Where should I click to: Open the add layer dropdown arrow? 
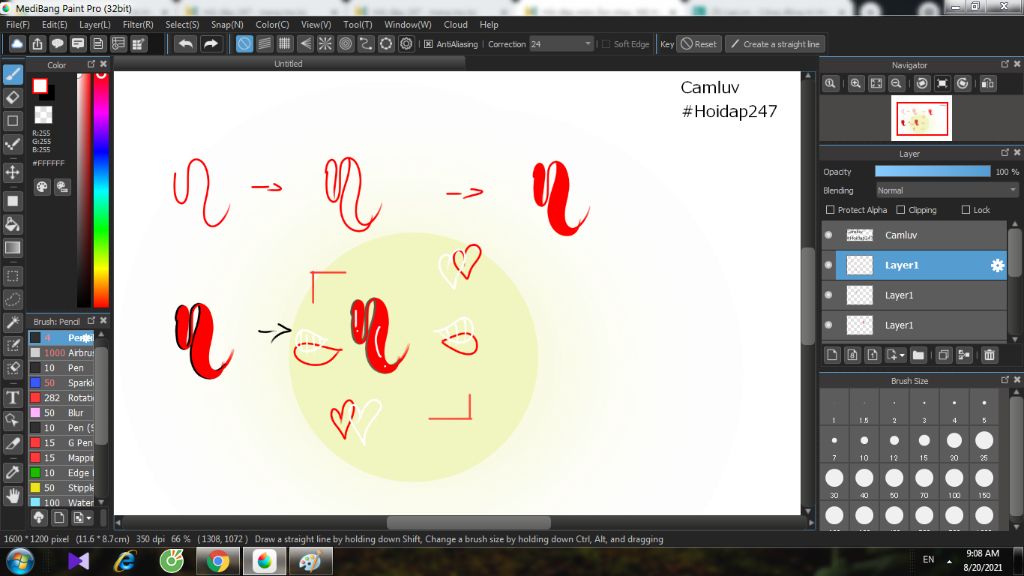(x=902, y=355)
